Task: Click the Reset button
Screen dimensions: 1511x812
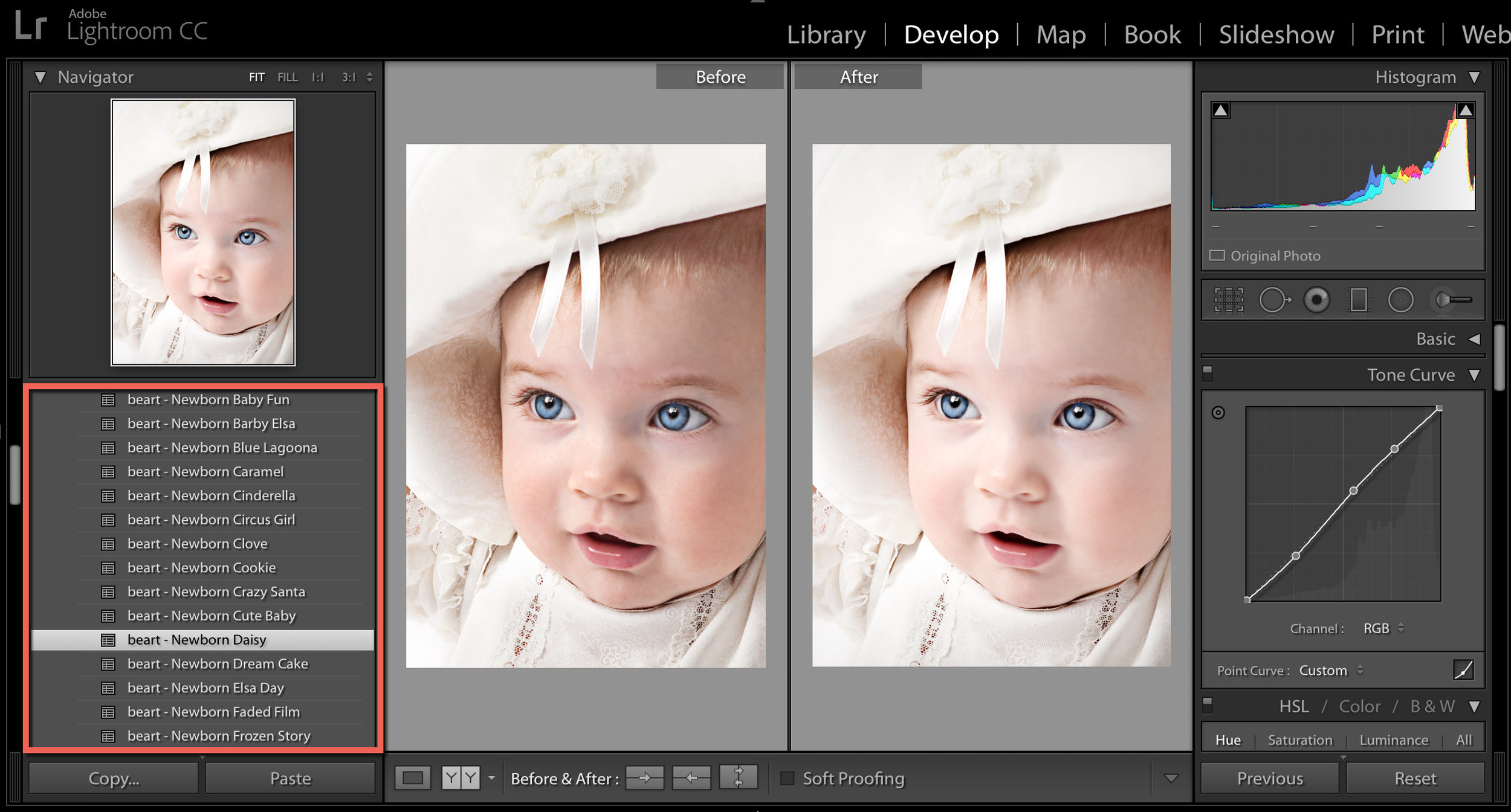Action: click(1415, 778)
